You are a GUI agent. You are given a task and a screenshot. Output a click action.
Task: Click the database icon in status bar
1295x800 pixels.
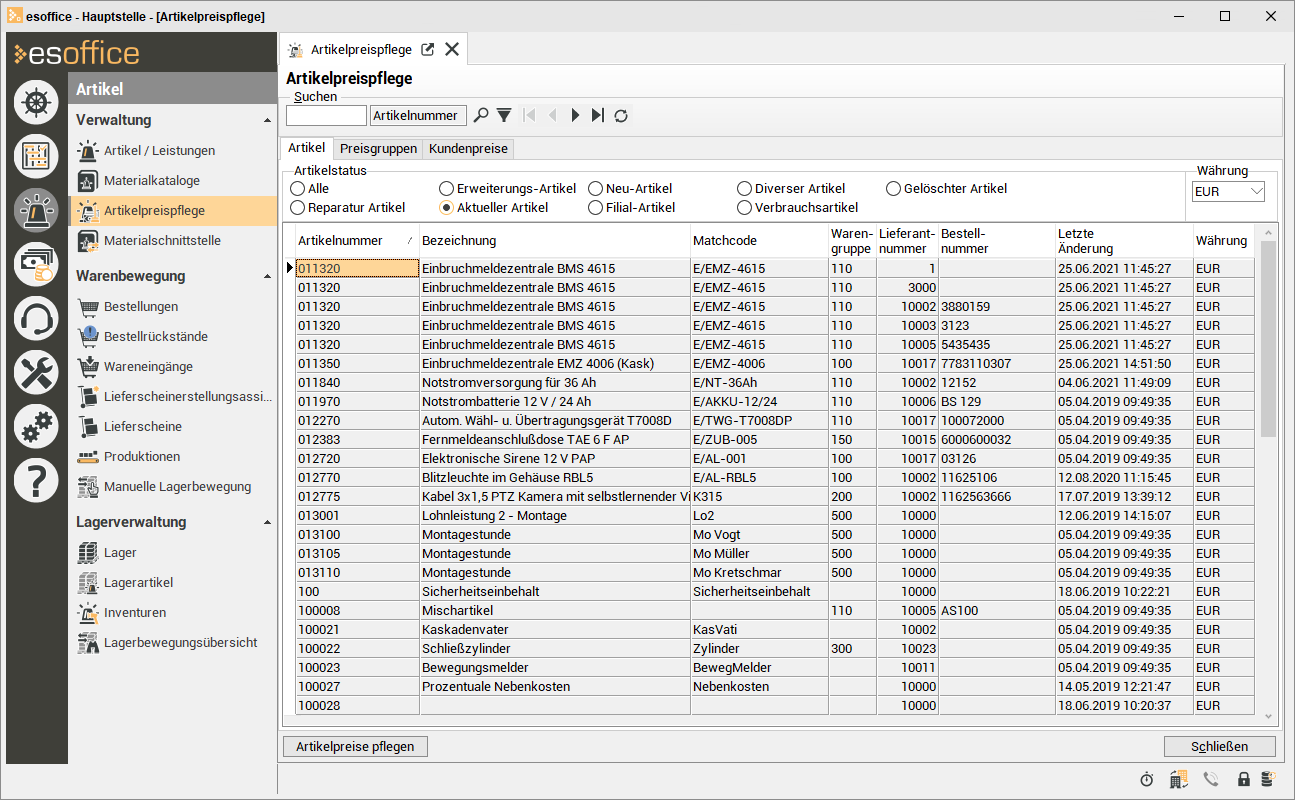1267,779
